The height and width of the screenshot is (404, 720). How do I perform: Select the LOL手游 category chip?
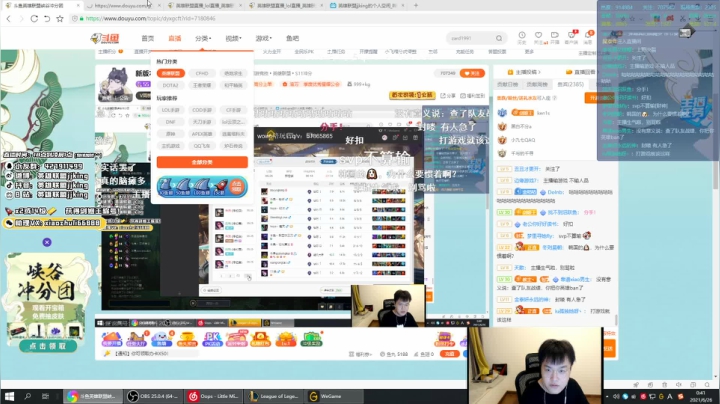click(x=170, y=110)
